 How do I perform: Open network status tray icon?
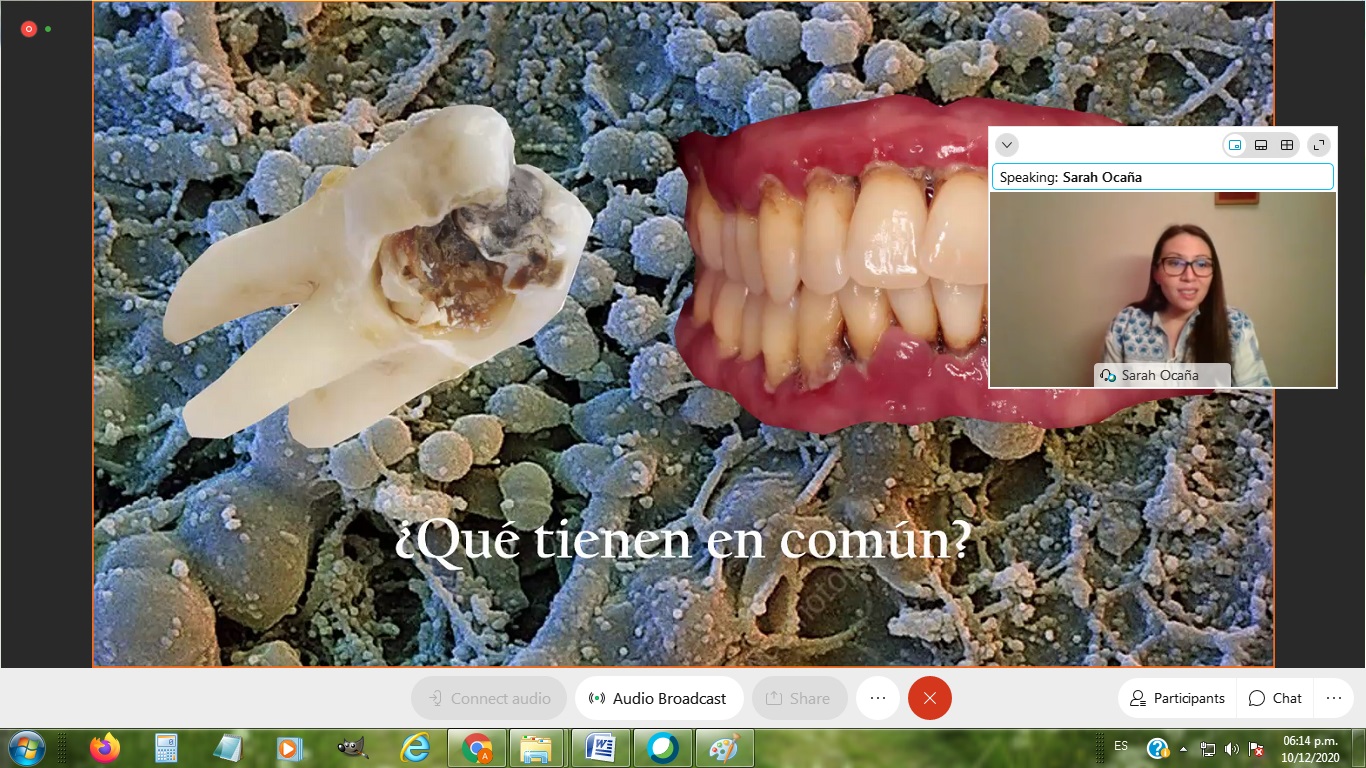(x=1208, y=748)
